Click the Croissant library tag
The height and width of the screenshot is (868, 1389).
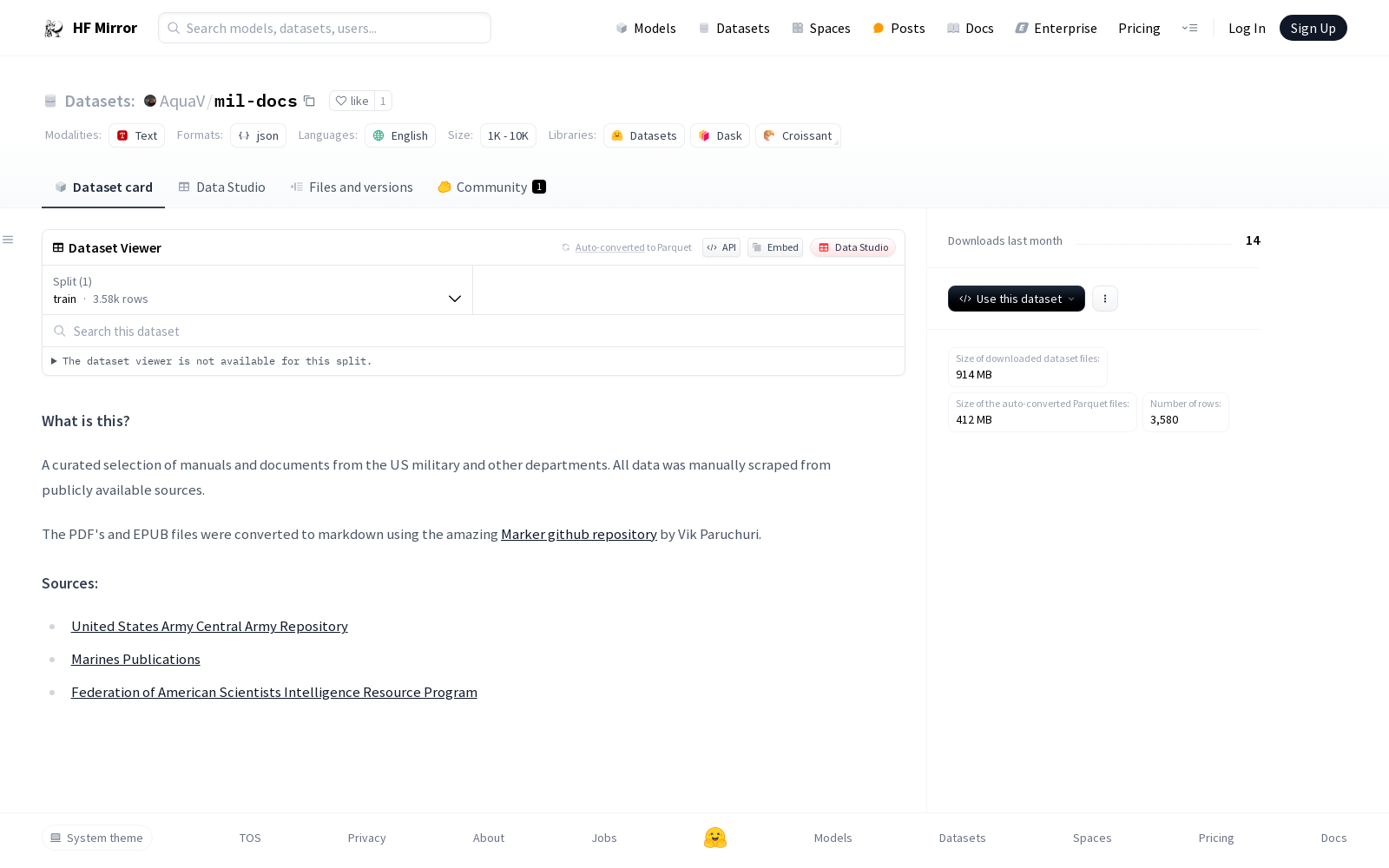(798, 135)
